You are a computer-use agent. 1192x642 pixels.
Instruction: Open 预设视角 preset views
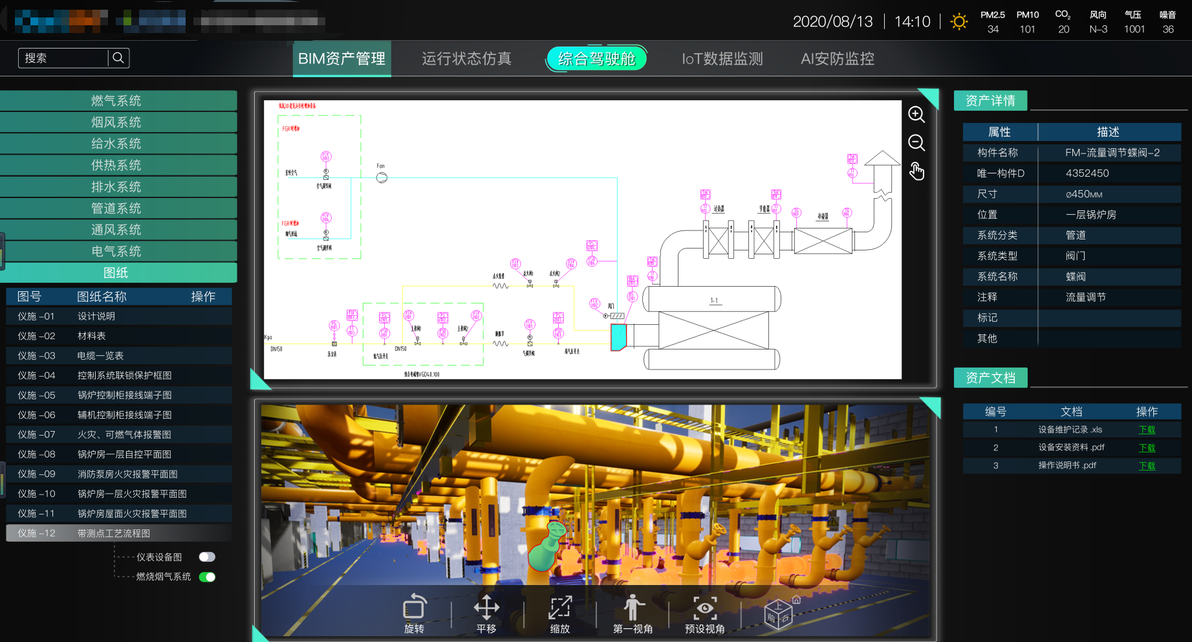[x=705, y=613]
